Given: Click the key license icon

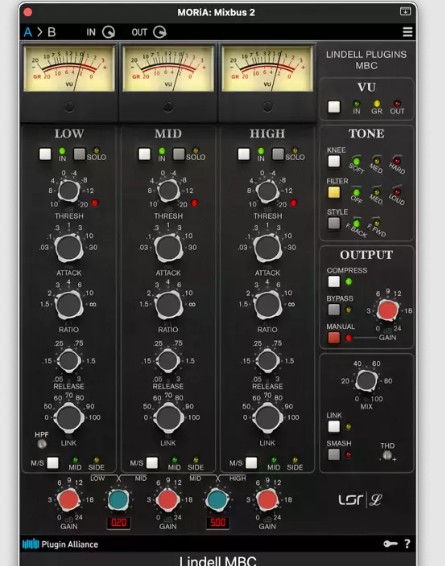Looking at the screenshot, I should (x=390, y=544).
